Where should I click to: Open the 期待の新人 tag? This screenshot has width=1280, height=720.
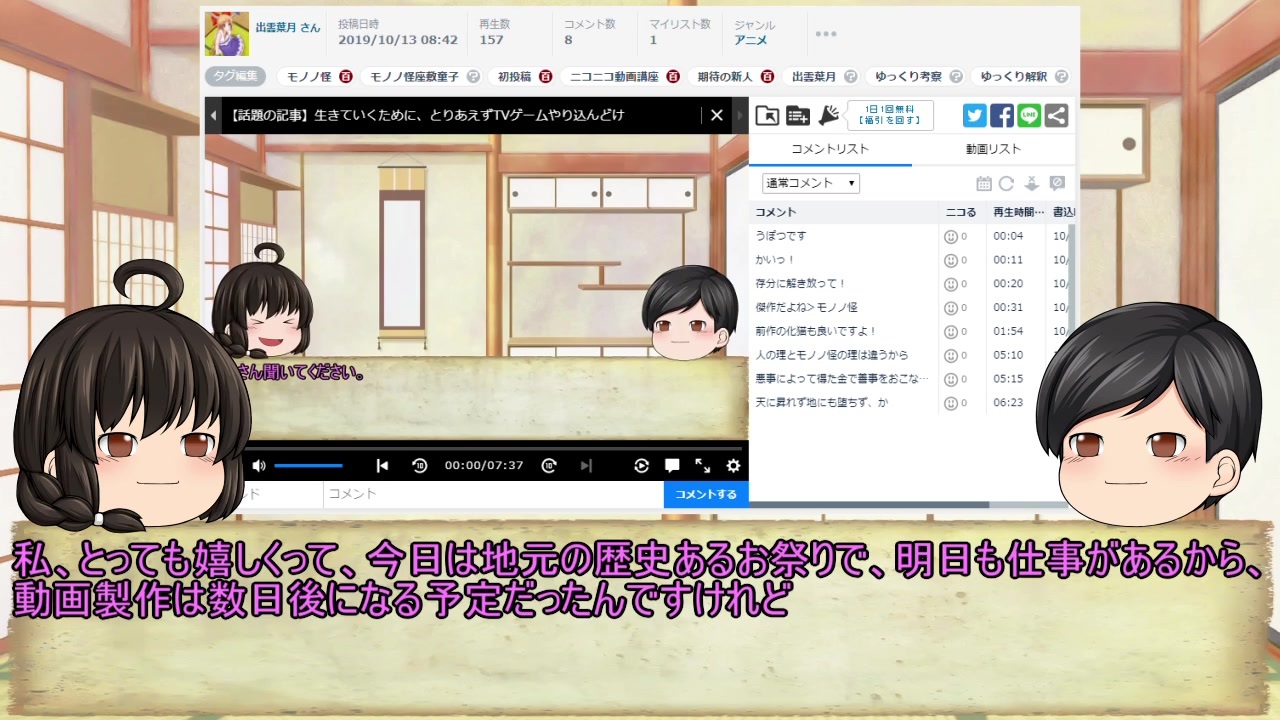coord(725,76)
